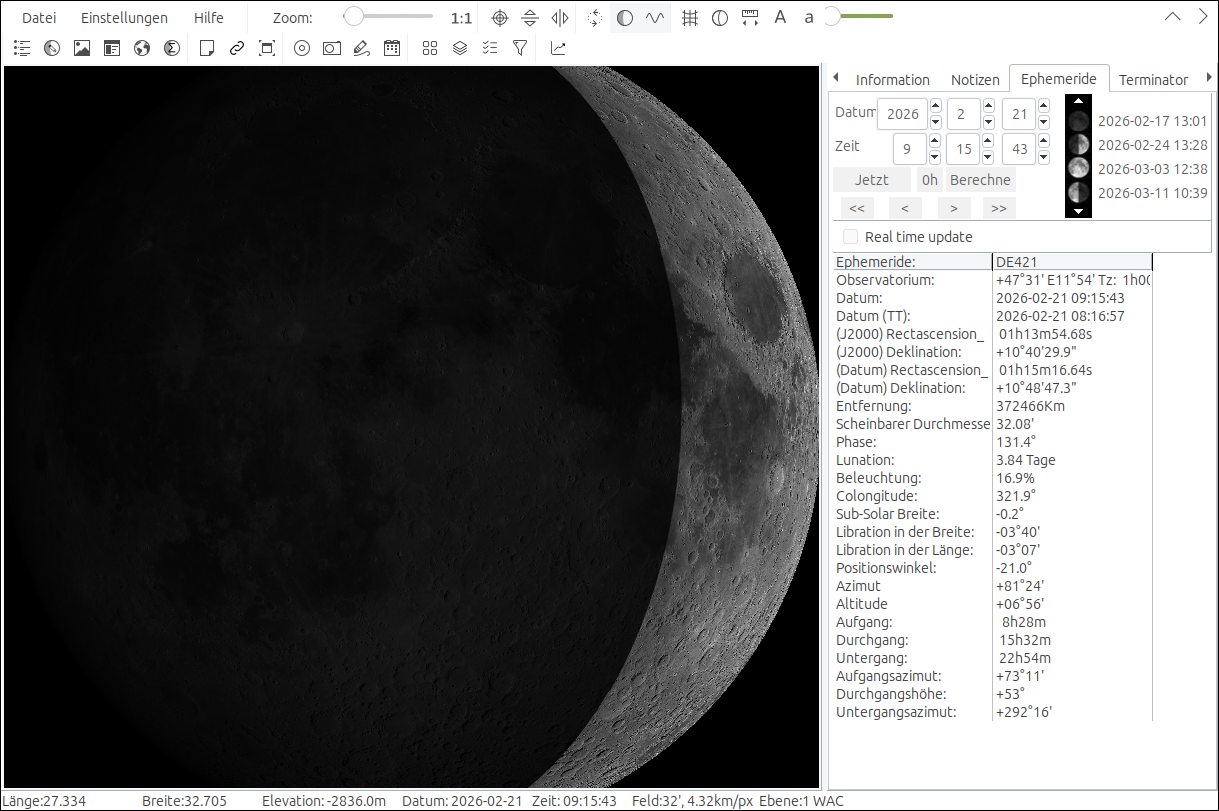Screen dimensions: 1219x811
Task: Toggle the phase half-circle button
Action: [x=625, y=18]
